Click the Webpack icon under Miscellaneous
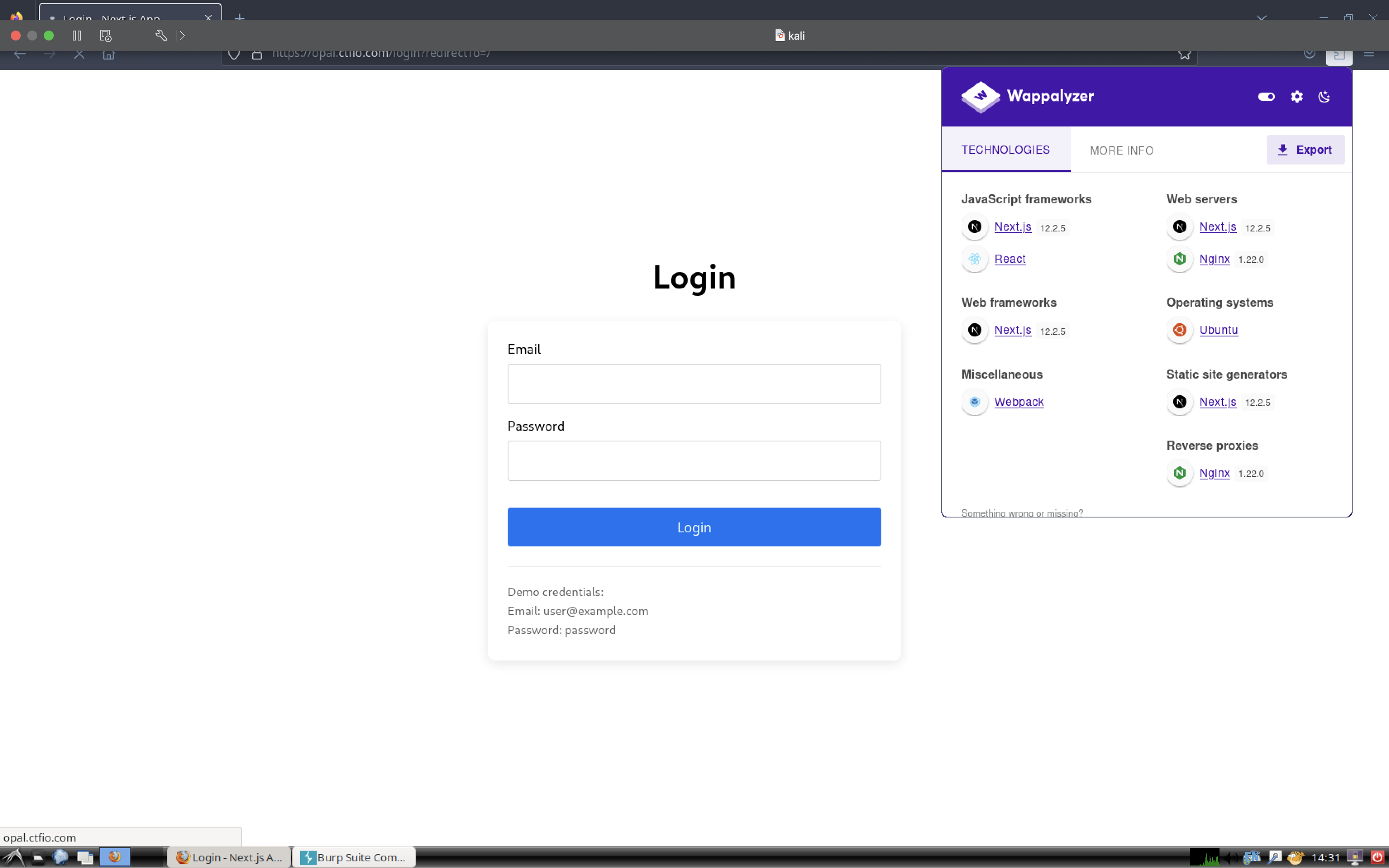1389x868 pixels. pyautogui.click(x=975, y=402)
